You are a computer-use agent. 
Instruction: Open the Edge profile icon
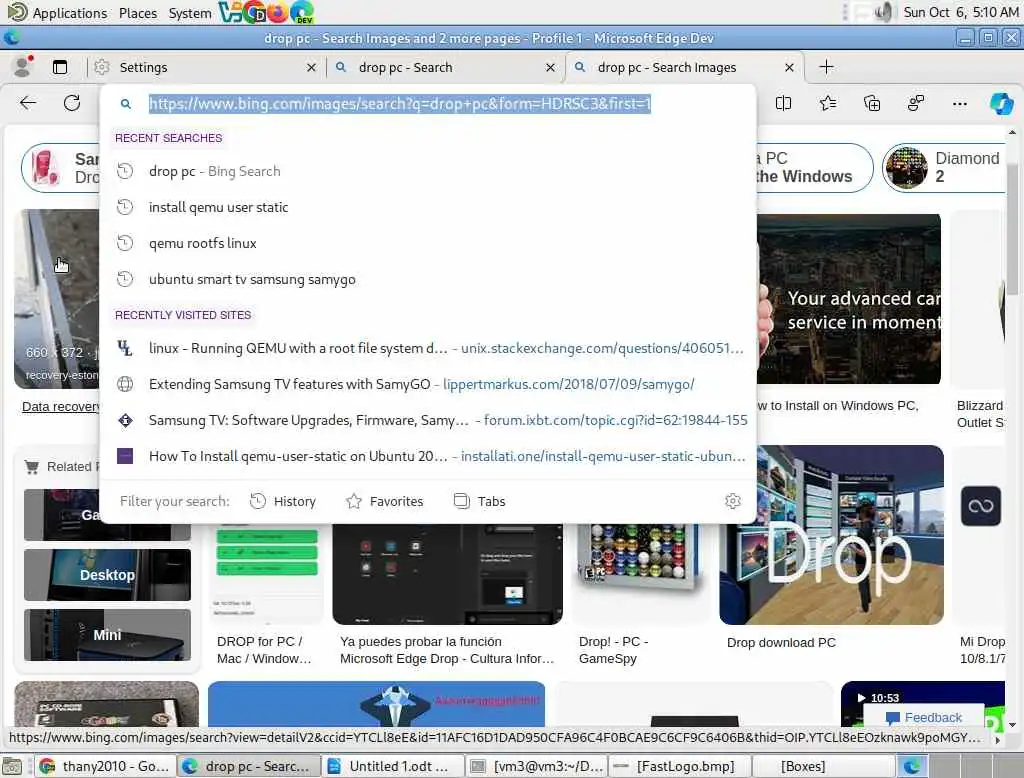[24, 67]
